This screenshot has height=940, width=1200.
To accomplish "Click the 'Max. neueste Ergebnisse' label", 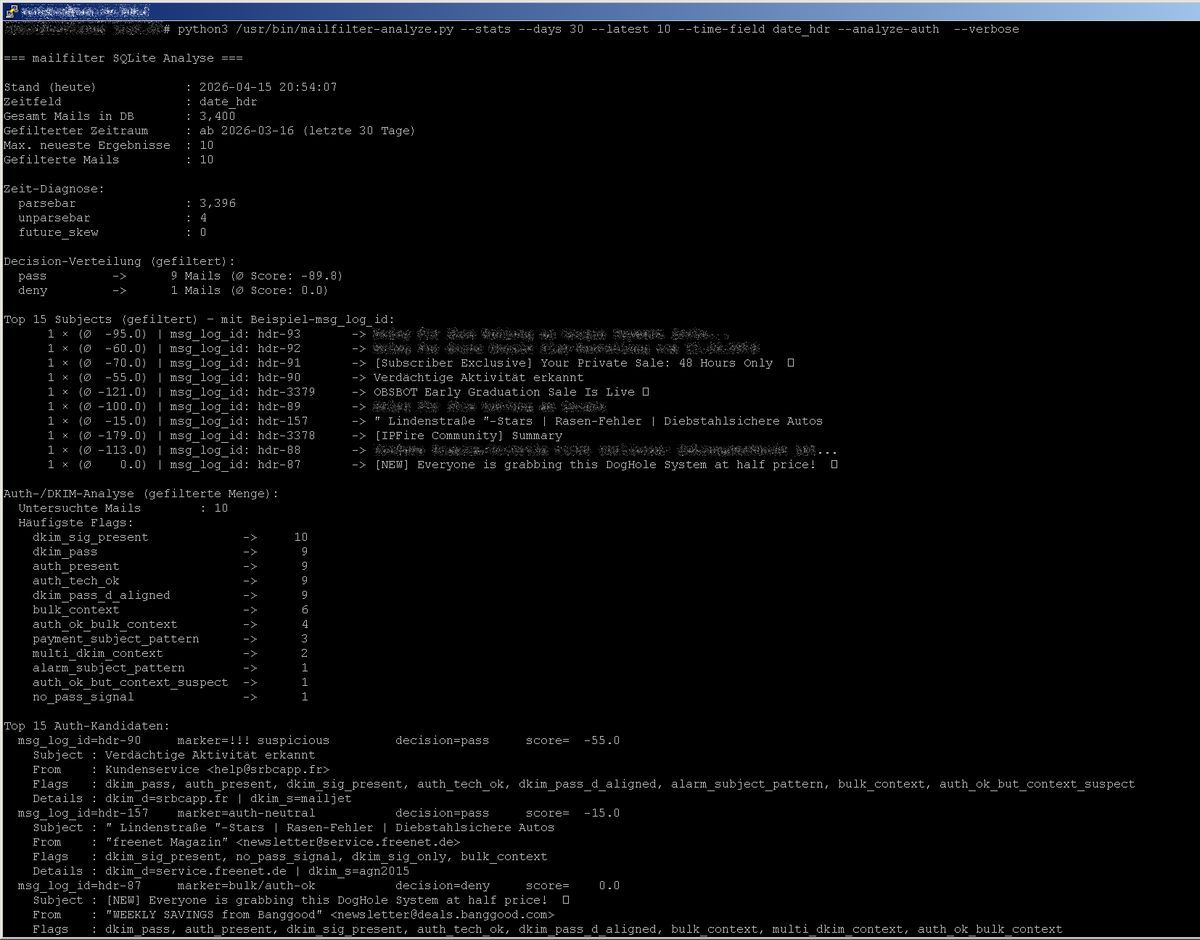I will click(86, 145).
